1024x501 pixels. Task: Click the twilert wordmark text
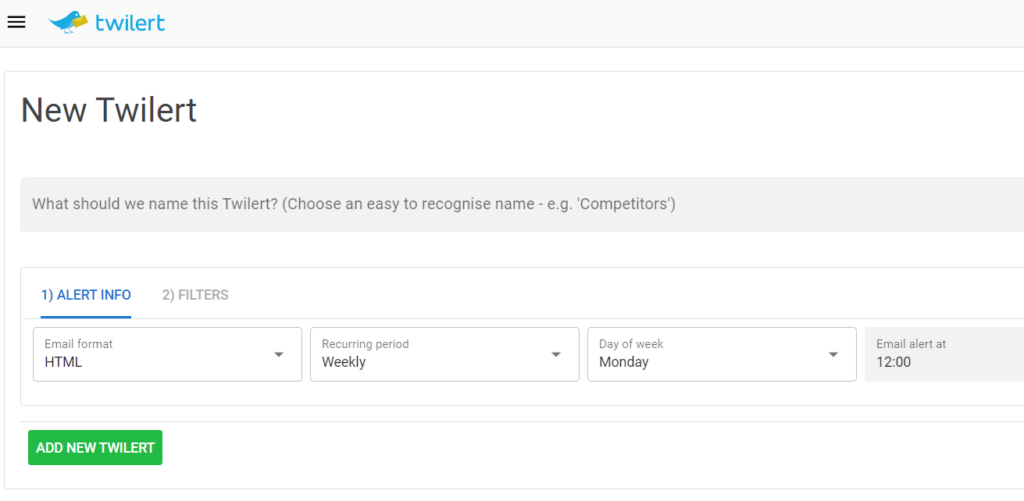(x=130, y=23)
